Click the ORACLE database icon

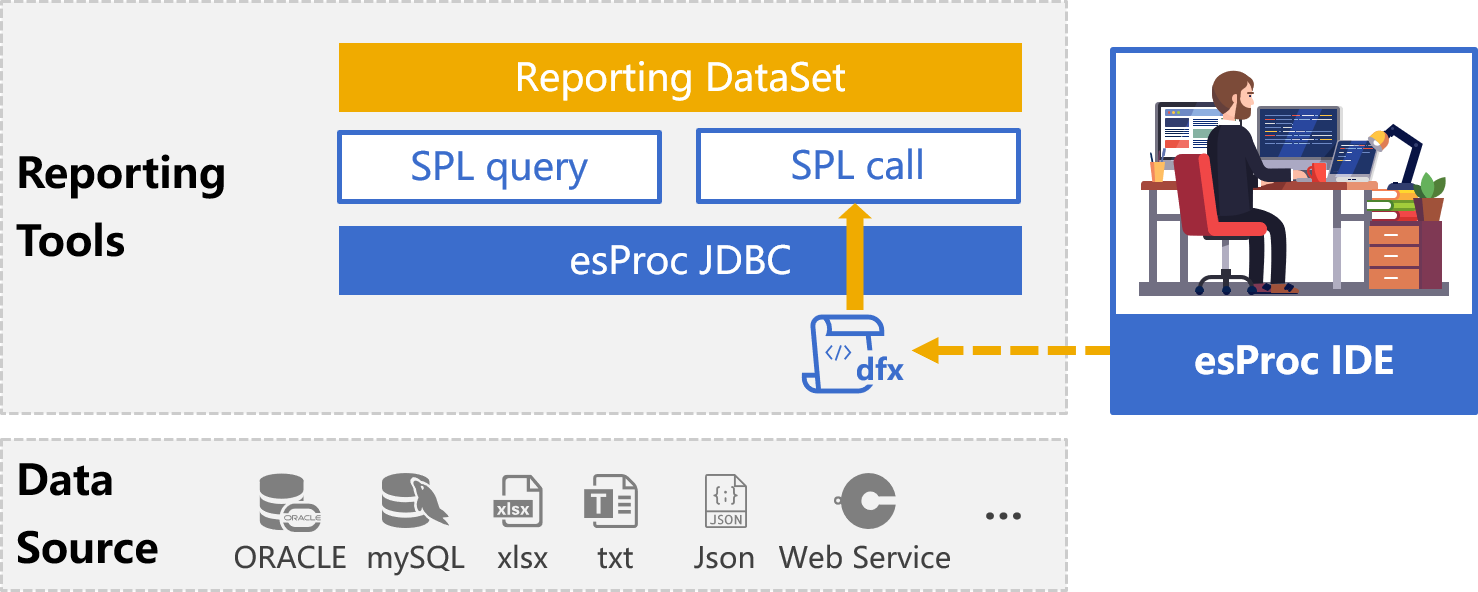[290, 502]
